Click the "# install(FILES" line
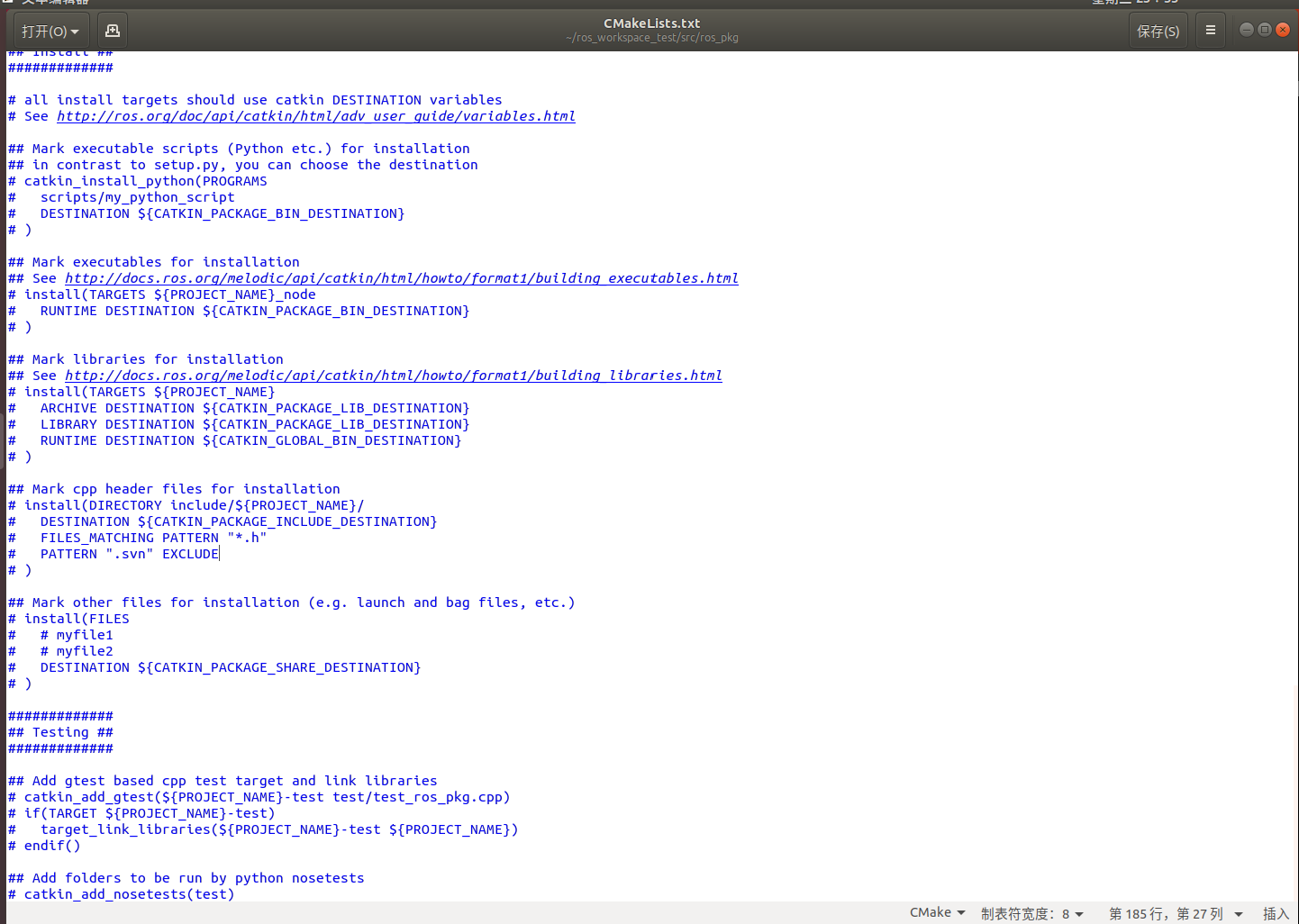Viewport: 1299px width, 924px height. 77,619
